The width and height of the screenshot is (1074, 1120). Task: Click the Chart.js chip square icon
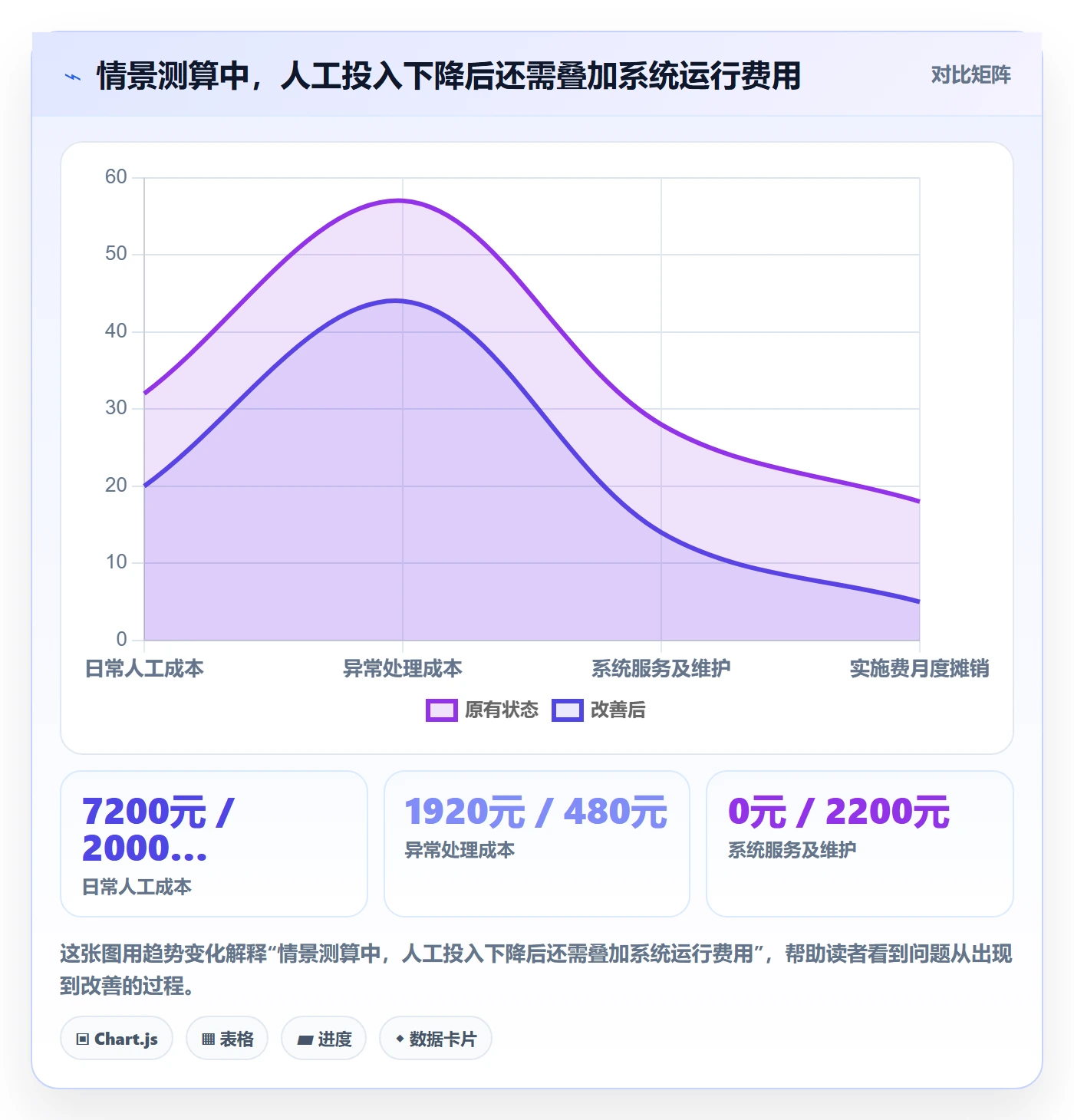pos(83,1039)
